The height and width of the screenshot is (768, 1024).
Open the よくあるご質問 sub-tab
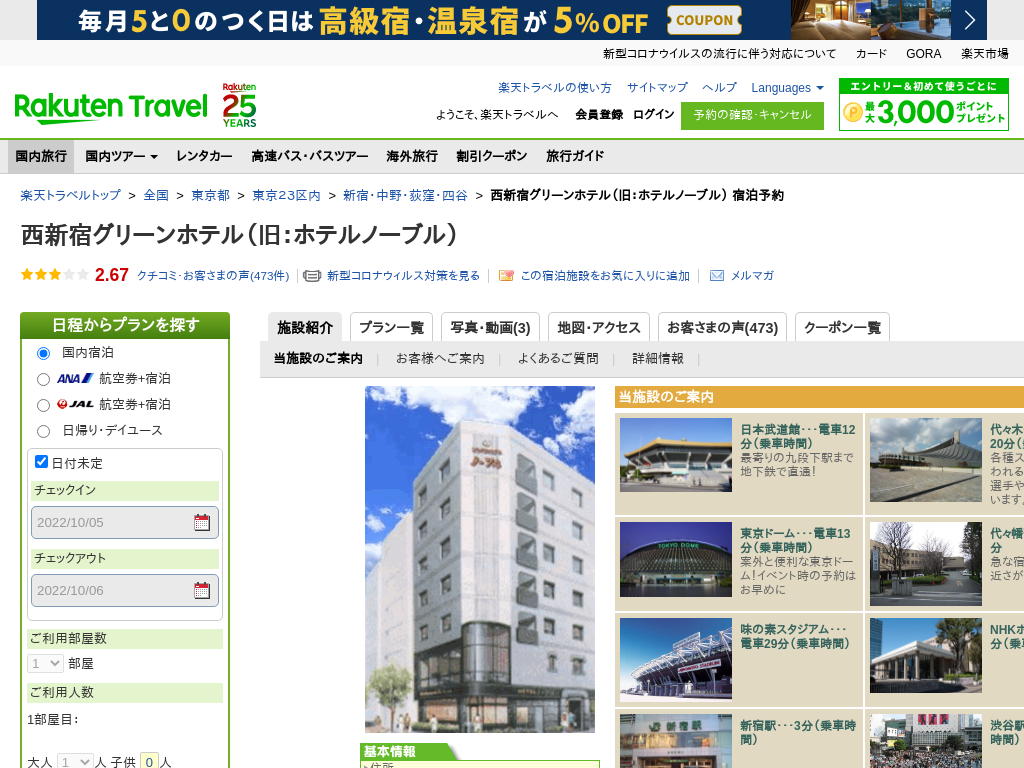[558, 359]
